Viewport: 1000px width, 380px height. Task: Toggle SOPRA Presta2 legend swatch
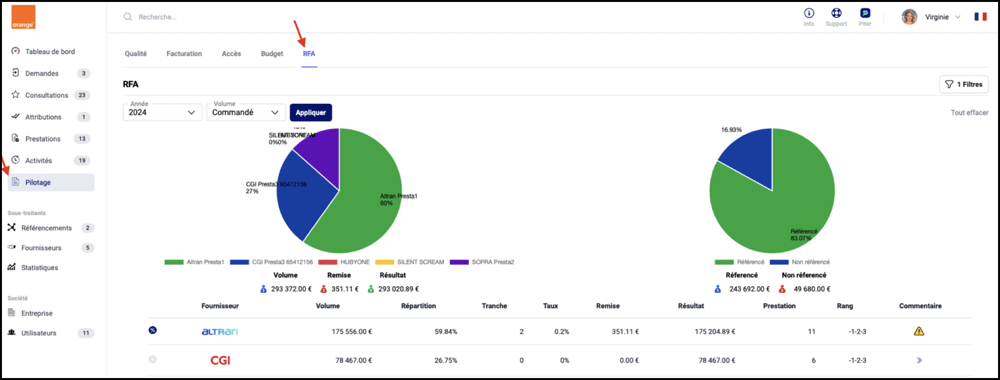point(459,262)
